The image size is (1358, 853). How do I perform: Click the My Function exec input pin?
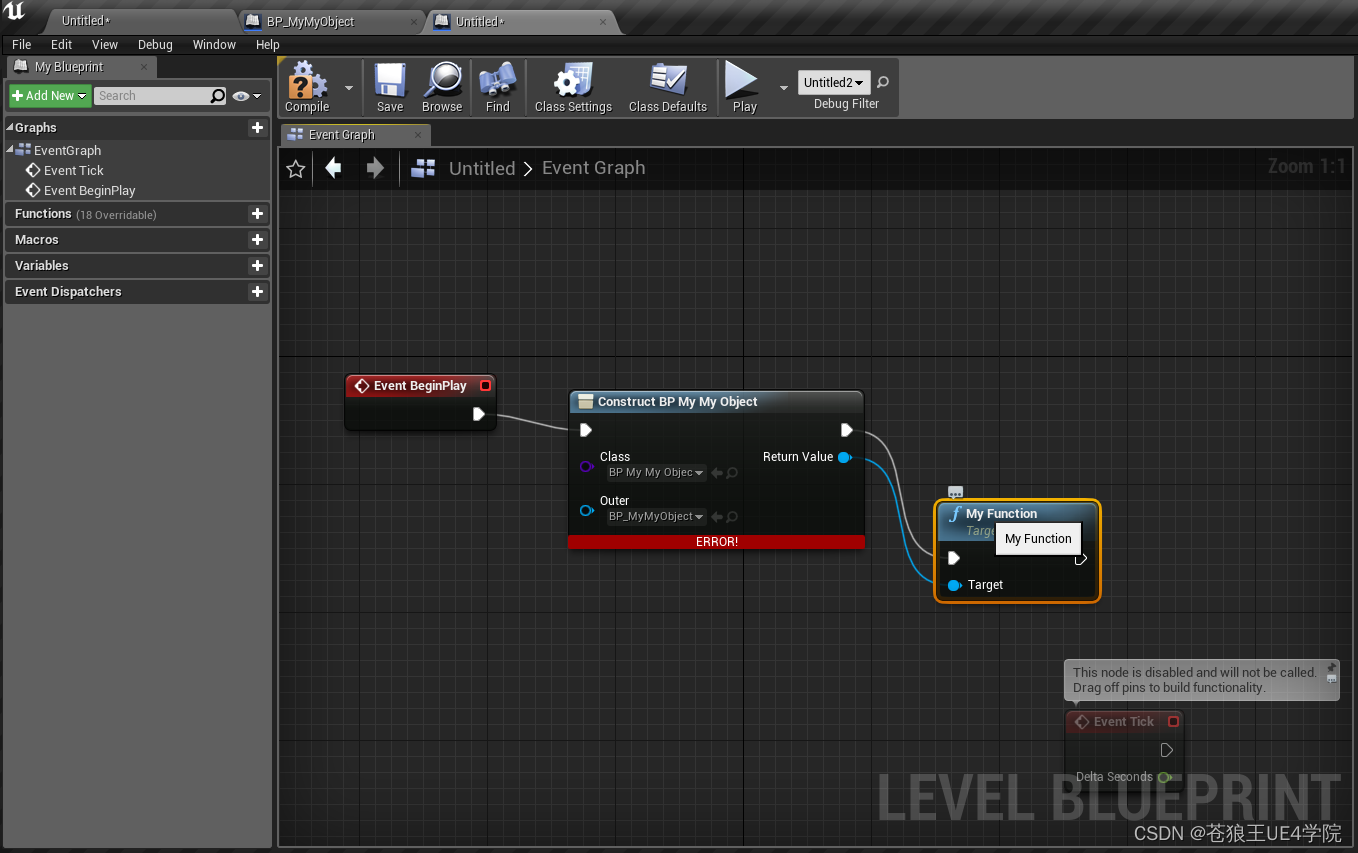click(x=954, y=558)
